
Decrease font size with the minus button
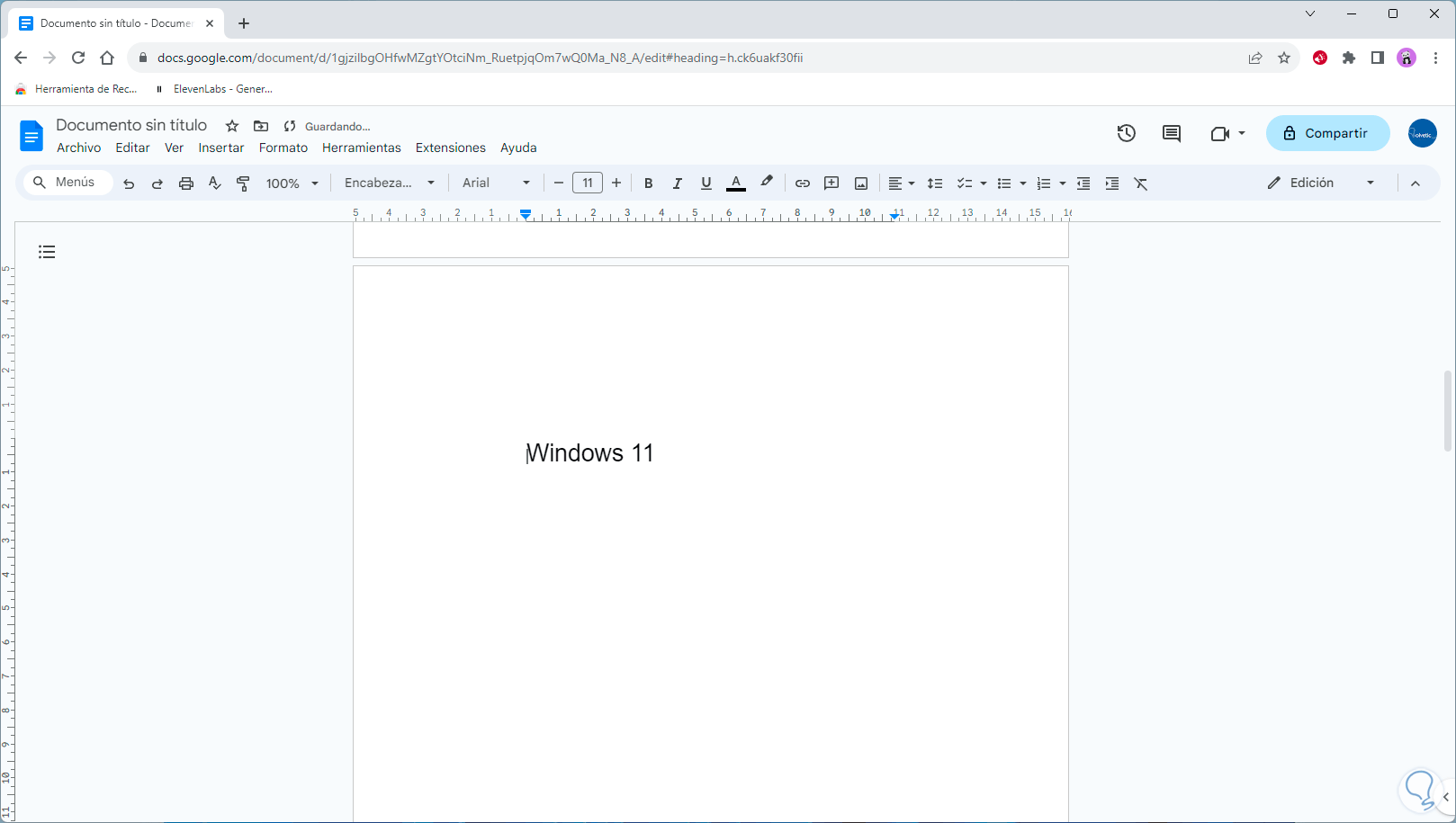click(559, 183)
